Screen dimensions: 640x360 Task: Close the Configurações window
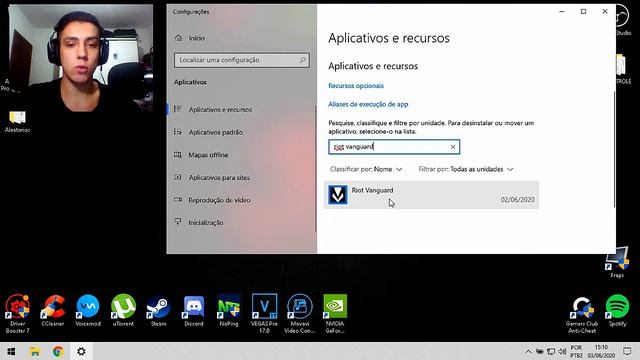pos(605,11)
